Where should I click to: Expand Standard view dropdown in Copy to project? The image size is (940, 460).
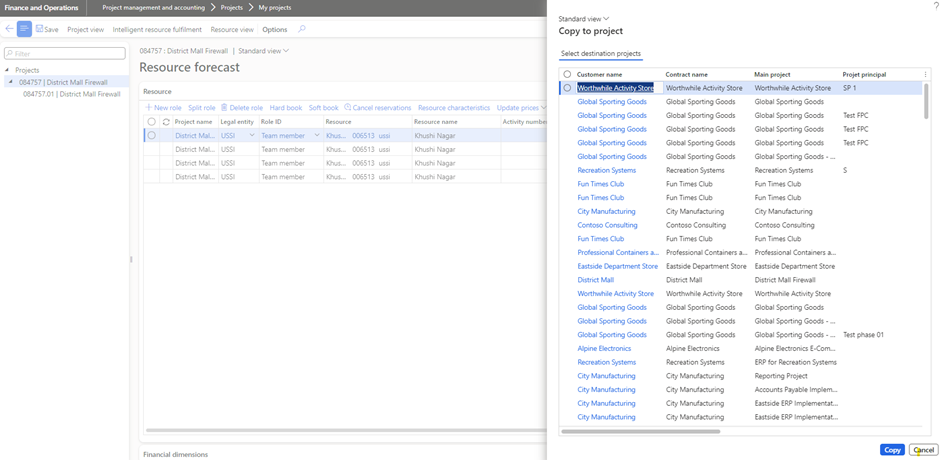coord(583,18)
